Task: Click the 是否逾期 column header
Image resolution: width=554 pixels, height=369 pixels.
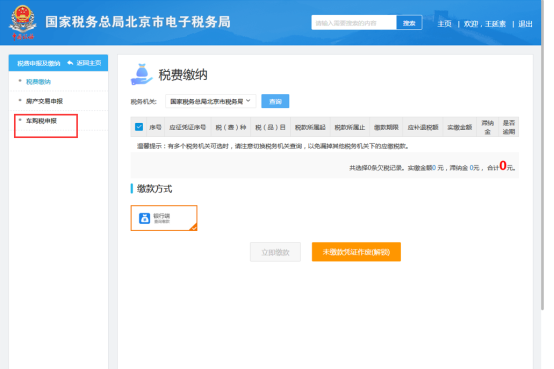Action: [x=509, y=127]
